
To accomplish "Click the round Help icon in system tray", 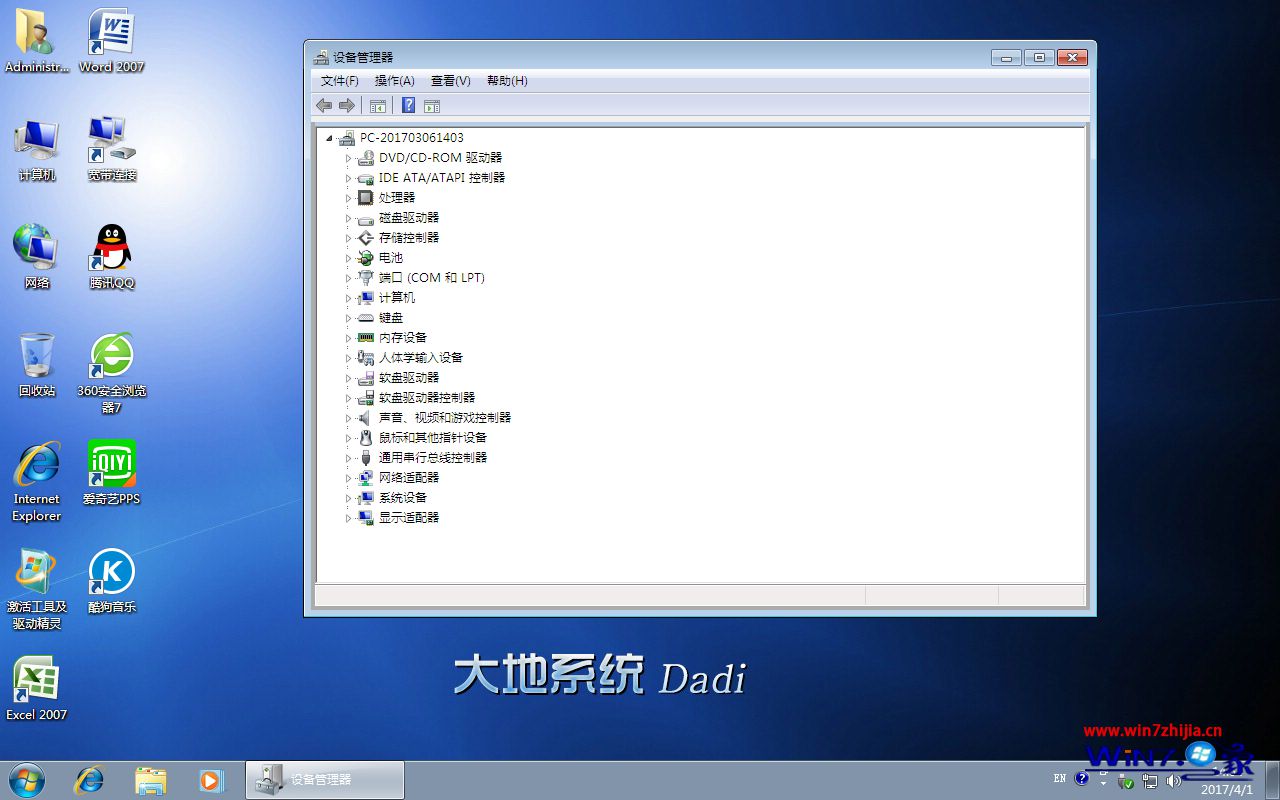I will coord(1082,778).
